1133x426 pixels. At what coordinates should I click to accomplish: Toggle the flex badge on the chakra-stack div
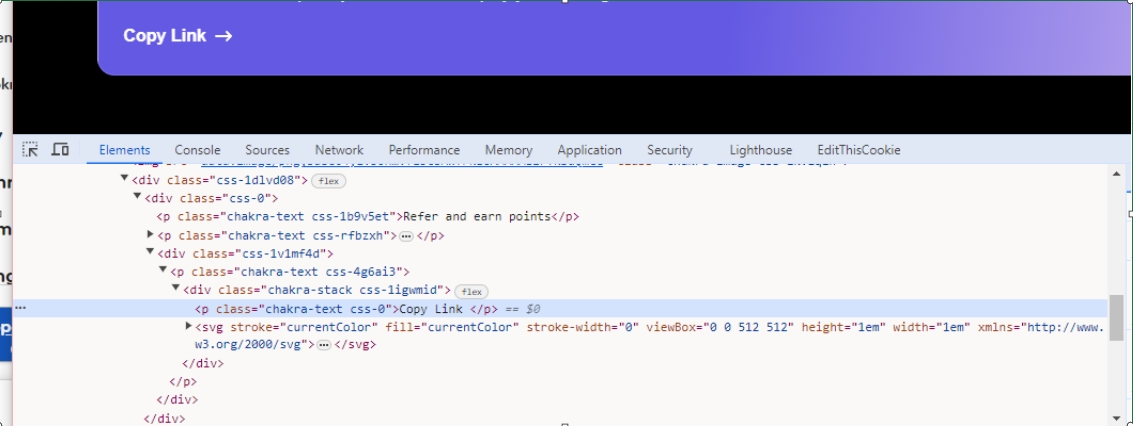click(470, 291)
